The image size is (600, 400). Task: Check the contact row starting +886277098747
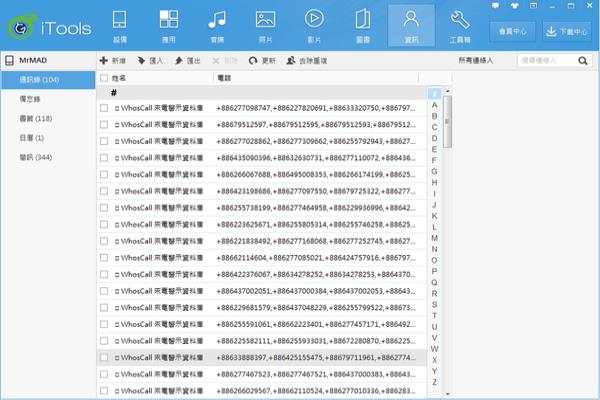point(104,108)
